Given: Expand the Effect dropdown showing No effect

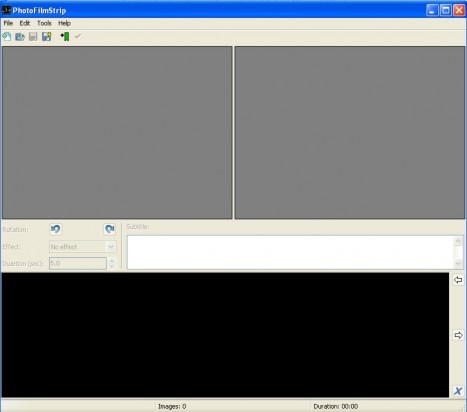Looking at the screenshot, I should [x=83, y=247].
